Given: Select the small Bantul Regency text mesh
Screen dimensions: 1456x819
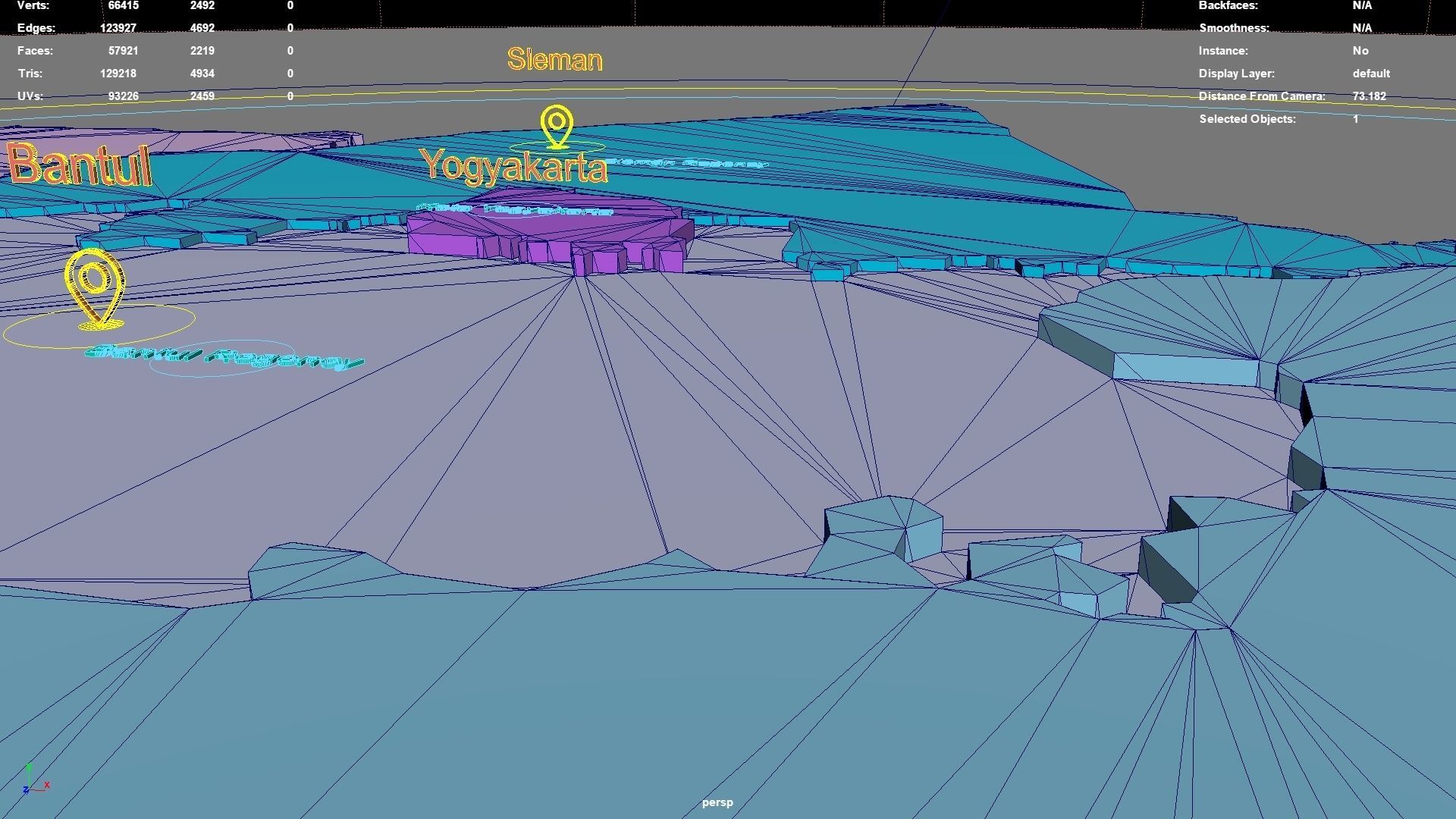Looking at the screenshot, I should coord(224,357).
